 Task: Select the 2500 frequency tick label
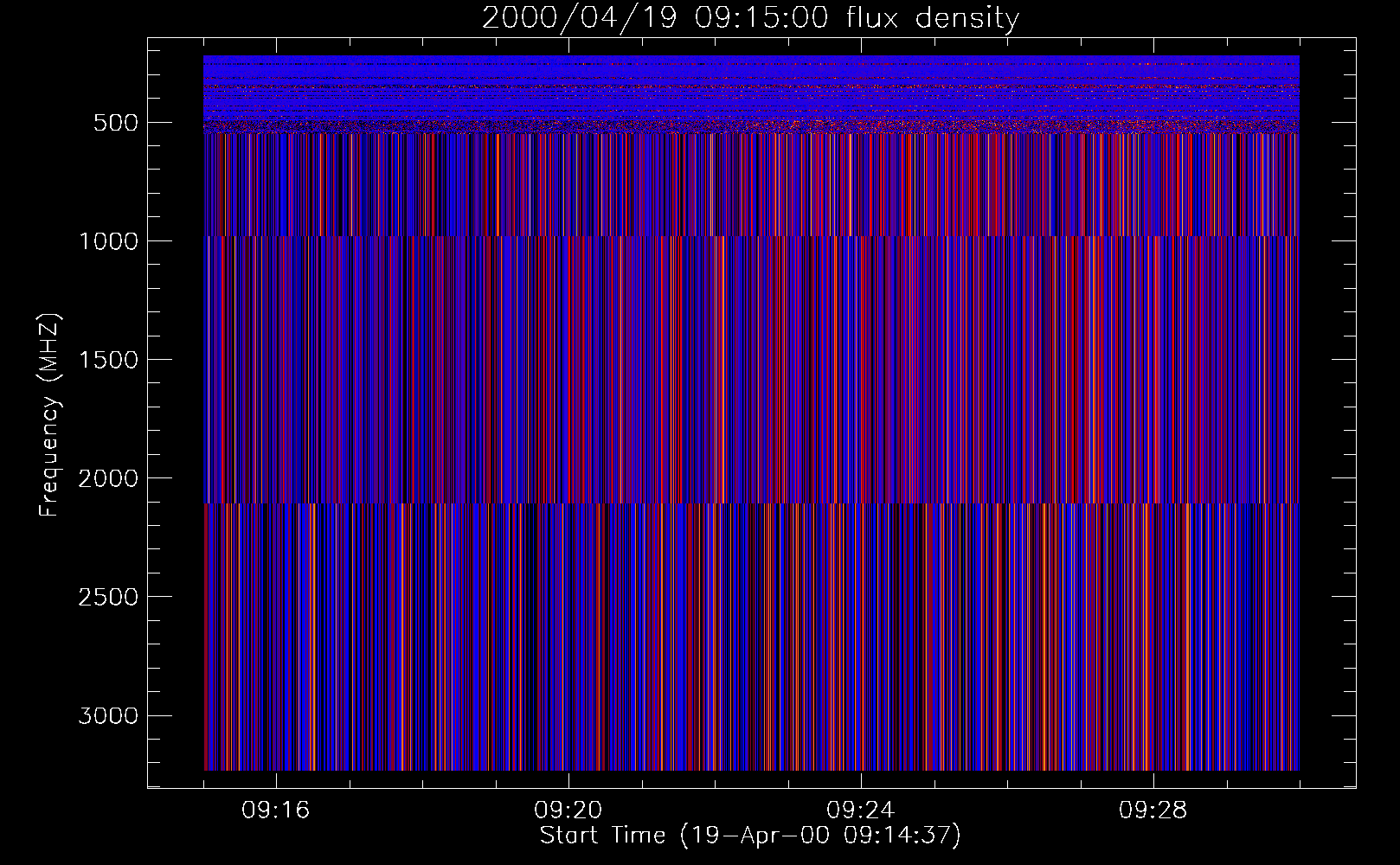coord(108,597)
